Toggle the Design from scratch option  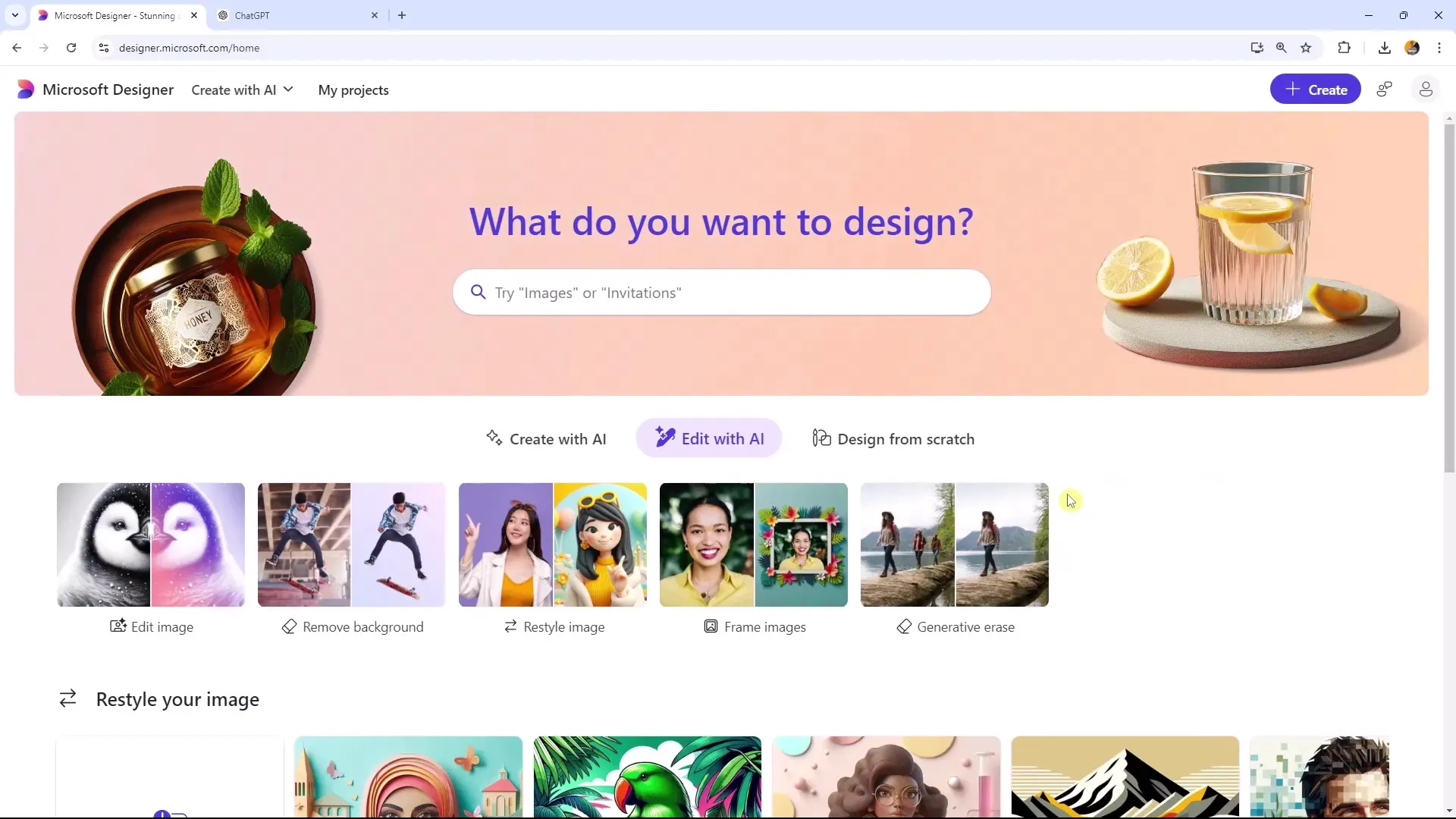tap(893, 438)
